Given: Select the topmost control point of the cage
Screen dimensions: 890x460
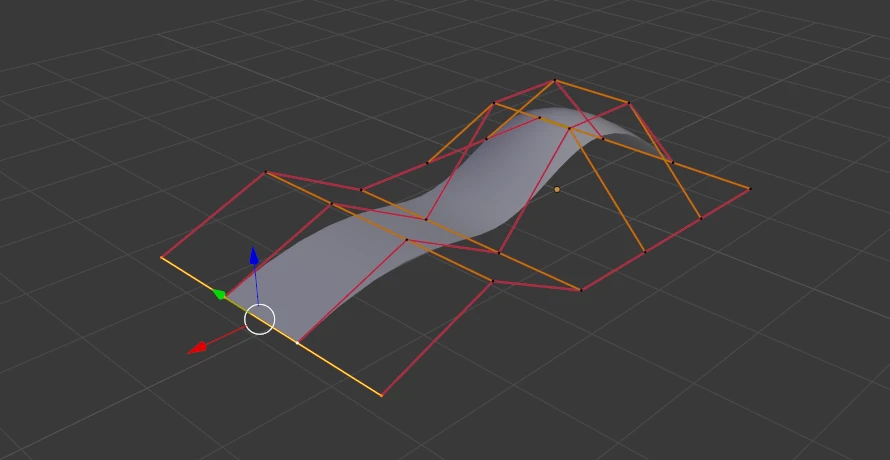Looking at the screenshot, I should (555, 81).
